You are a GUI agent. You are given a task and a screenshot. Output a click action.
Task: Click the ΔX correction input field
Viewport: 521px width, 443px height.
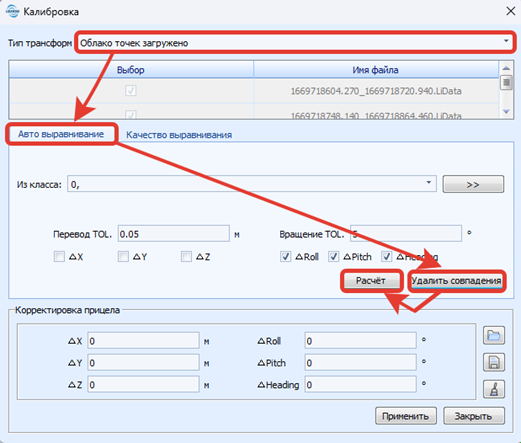tap(143, 341)
